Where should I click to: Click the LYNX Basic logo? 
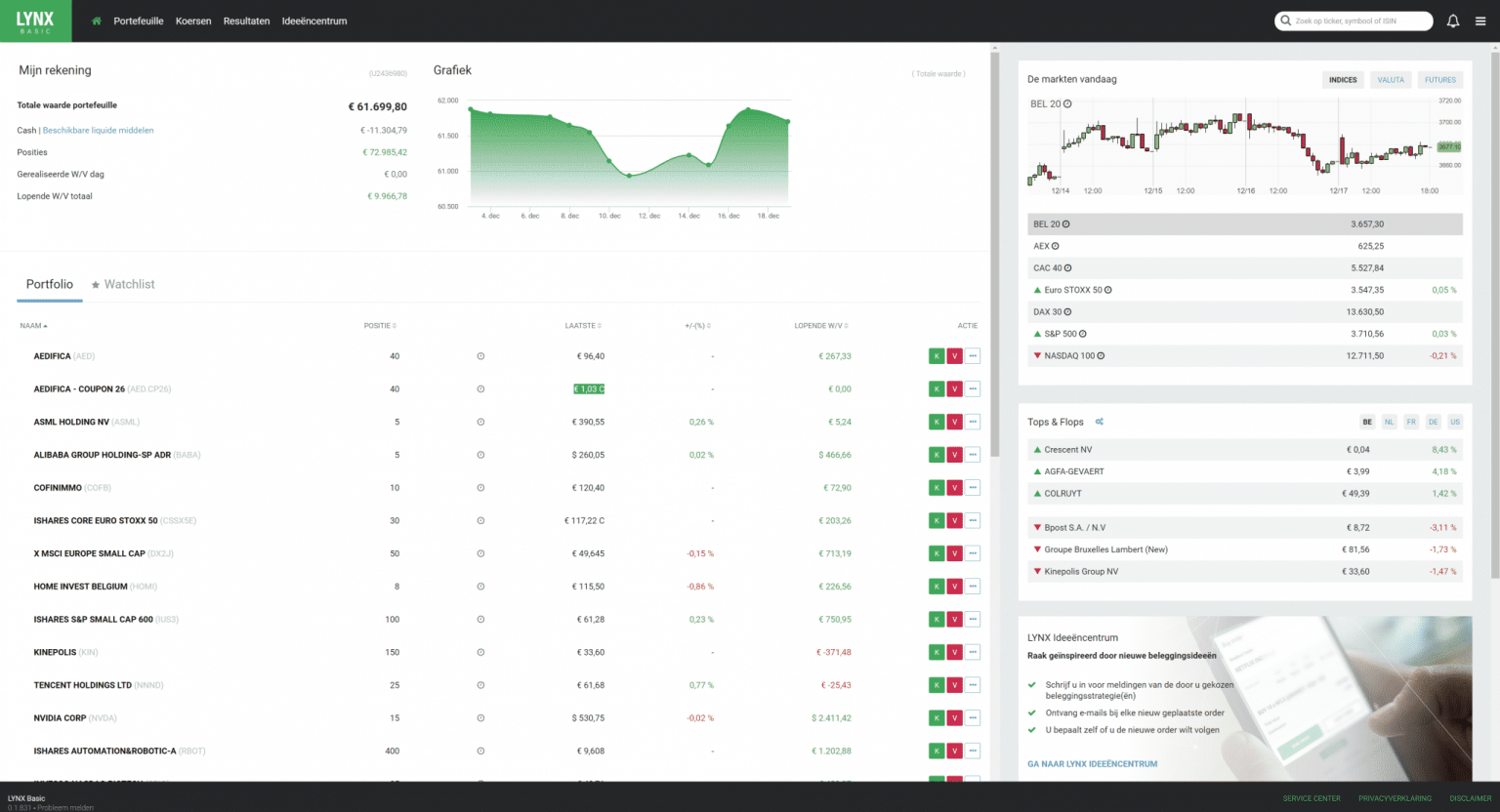35,20
